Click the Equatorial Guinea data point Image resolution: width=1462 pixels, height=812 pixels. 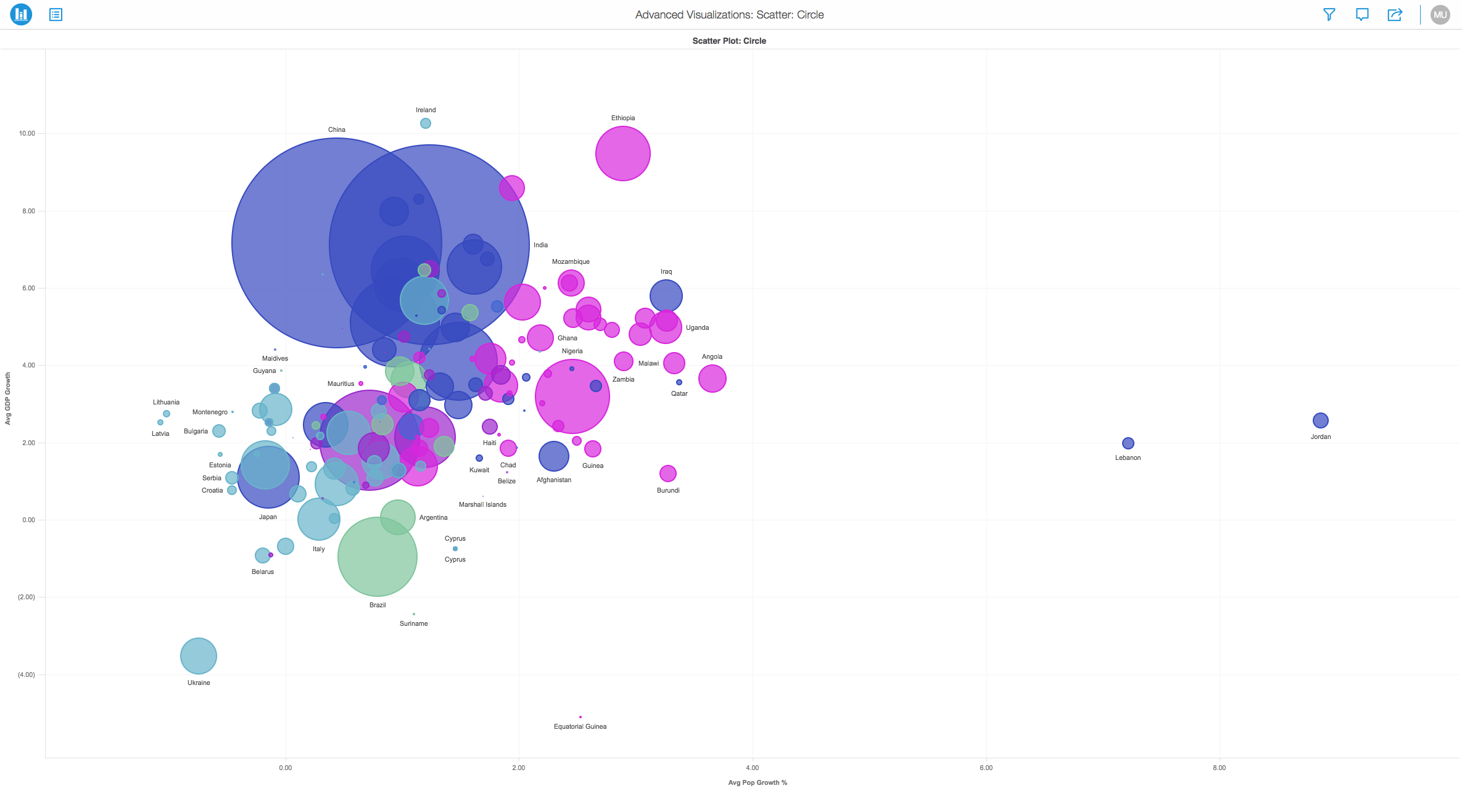click(x=580, y=716)
